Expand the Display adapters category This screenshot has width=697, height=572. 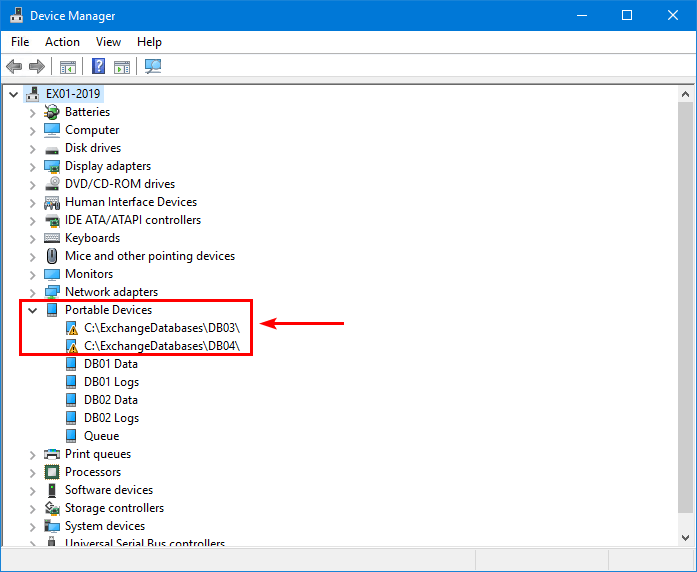pyautogui.click(x=32, y=166)
